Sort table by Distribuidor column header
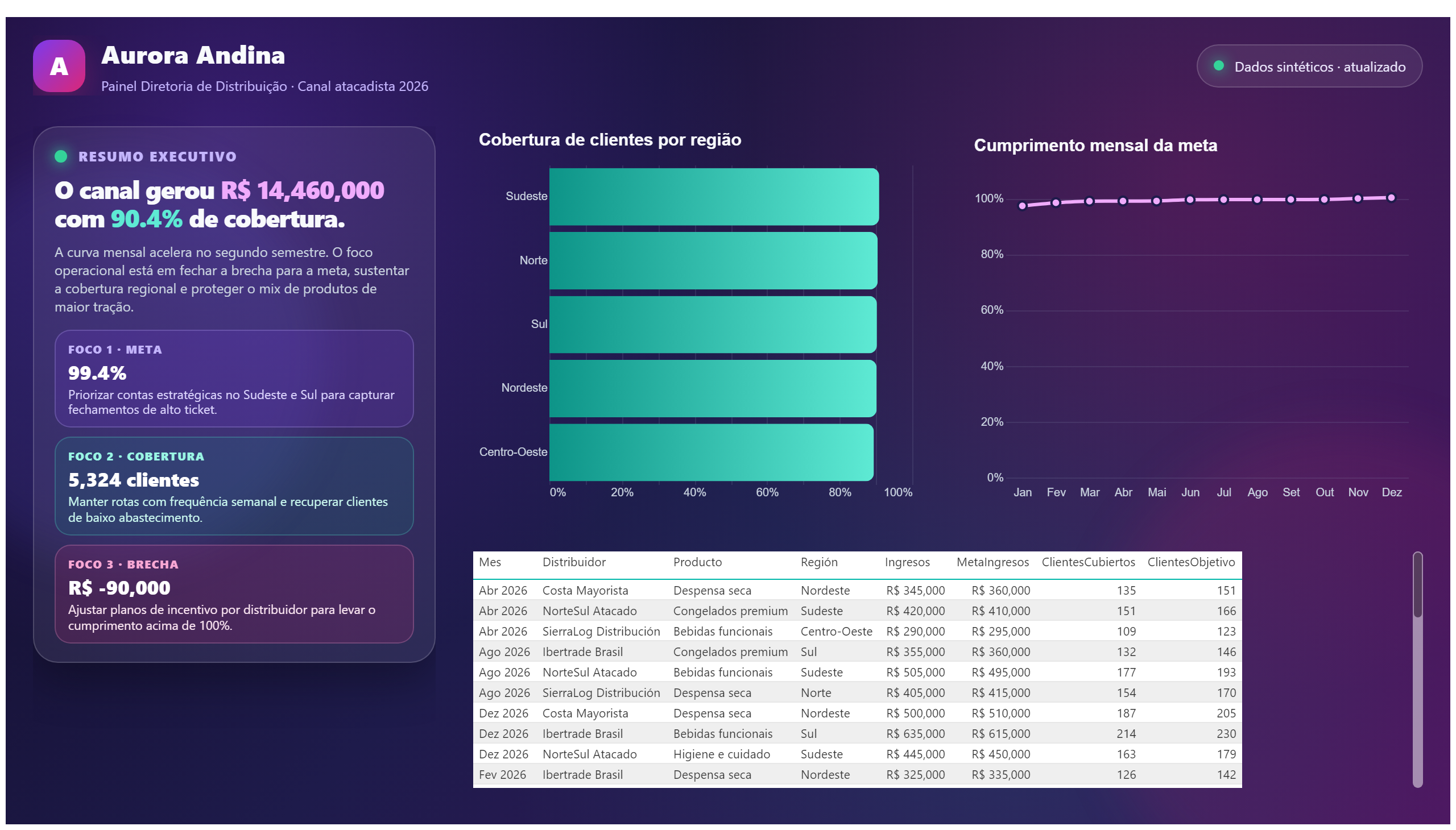The image size is (1456, 830). (x=574, y=562)
